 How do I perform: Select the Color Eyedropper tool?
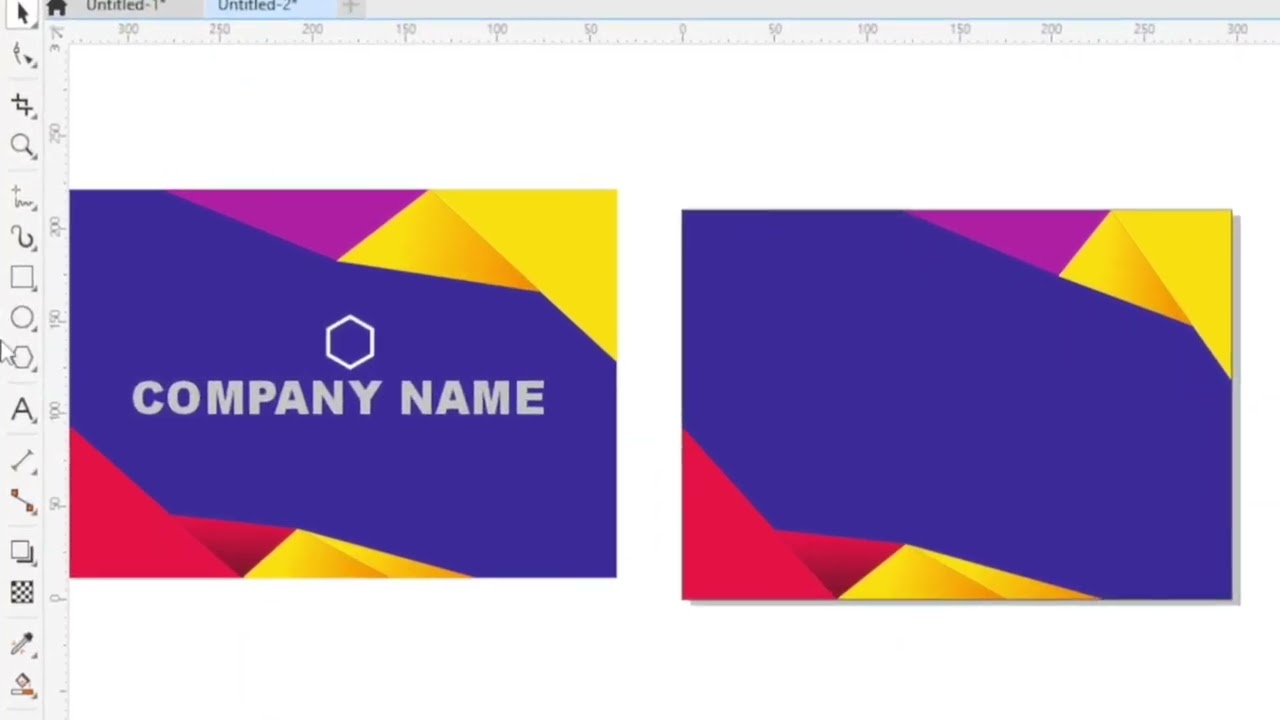tap(22, 644)
